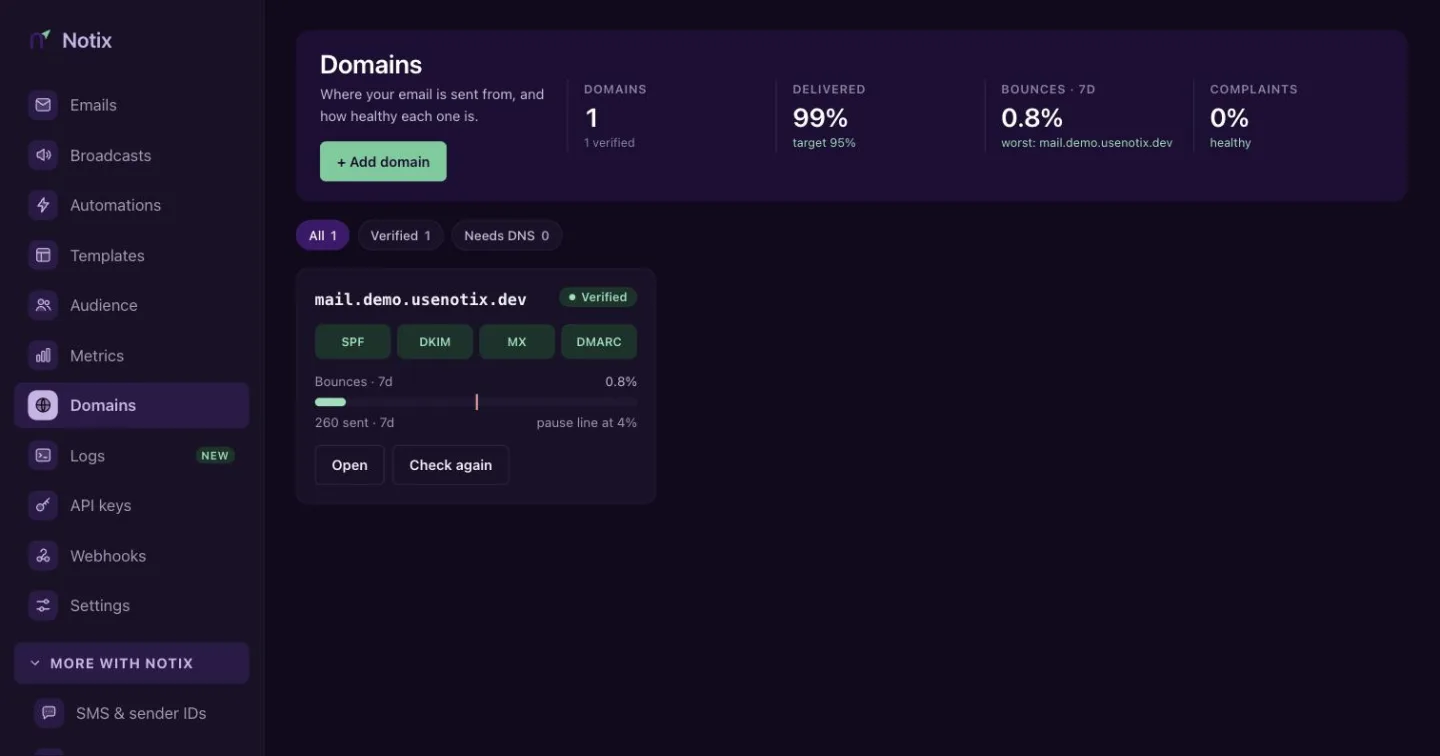
Task: Click the API keys key icon
Action: tap(43, 505)
